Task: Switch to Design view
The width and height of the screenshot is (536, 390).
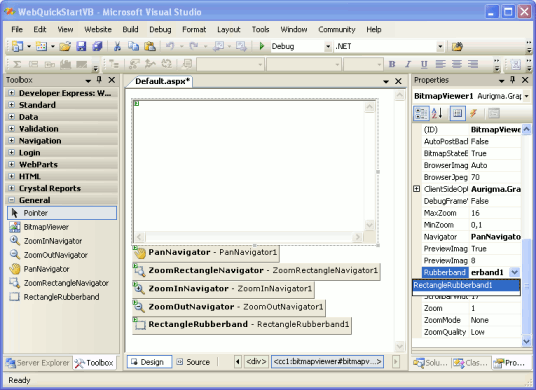Action: coord(149,362)
